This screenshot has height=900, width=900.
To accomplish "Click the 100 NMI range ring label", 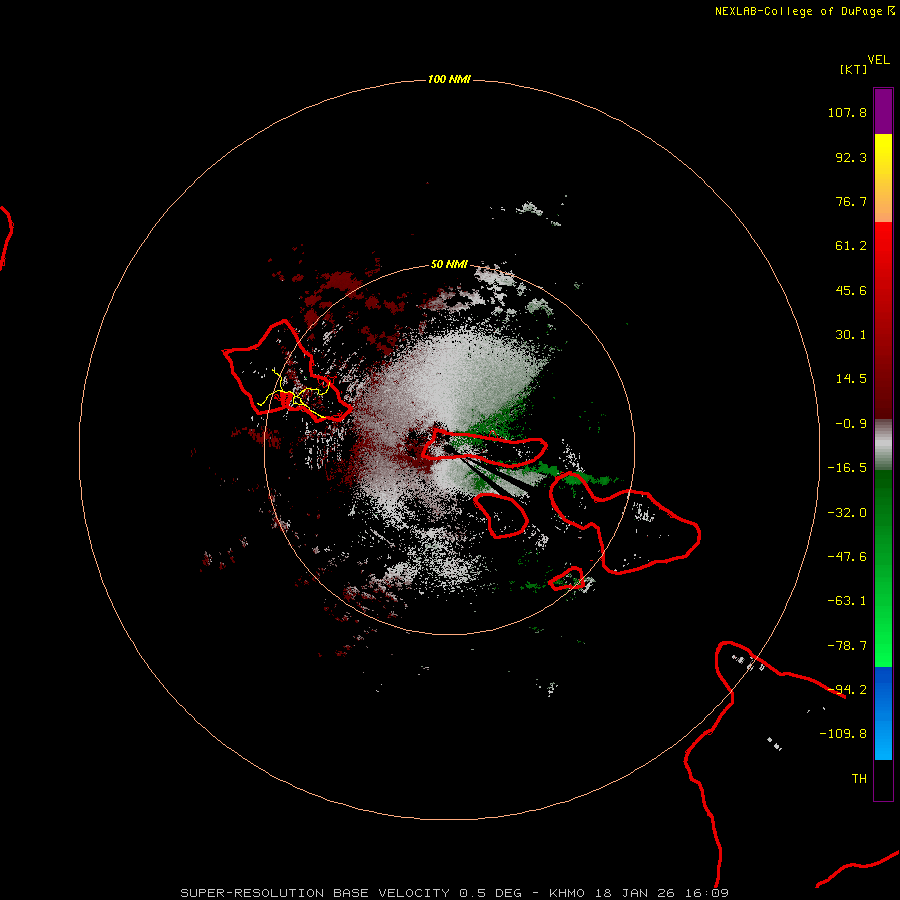I will tap(449, 79).
